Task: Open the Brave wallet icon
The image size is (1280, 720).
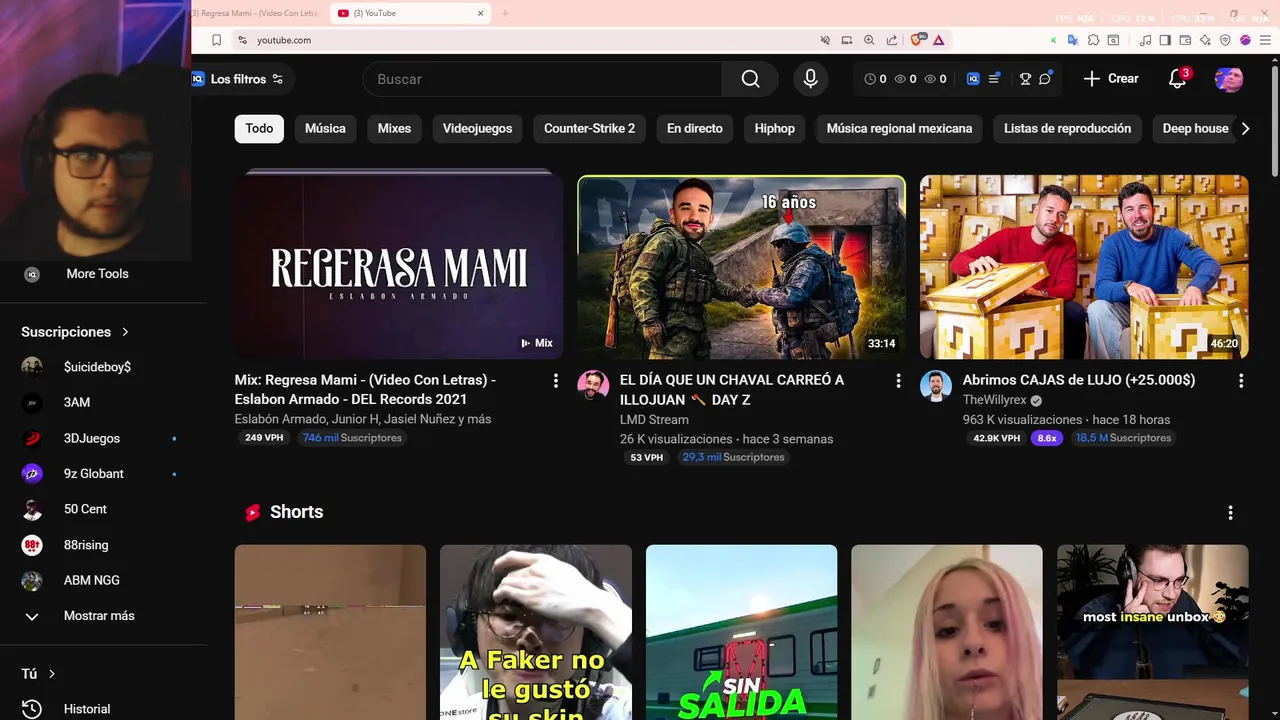Action: pyautogui.click(x=1185, y=40)
